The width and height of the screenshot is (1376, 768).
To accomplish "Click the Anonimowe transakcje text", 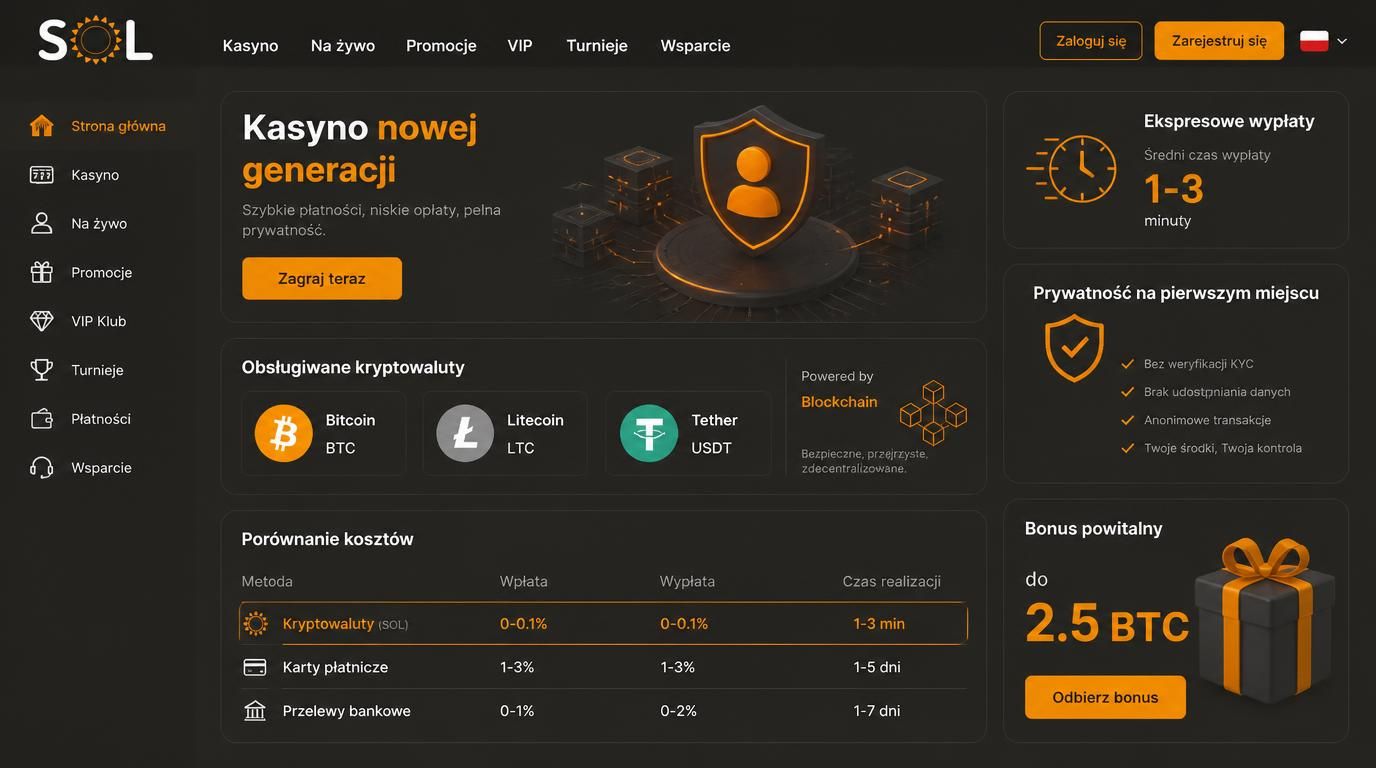I will point(1207,420).
